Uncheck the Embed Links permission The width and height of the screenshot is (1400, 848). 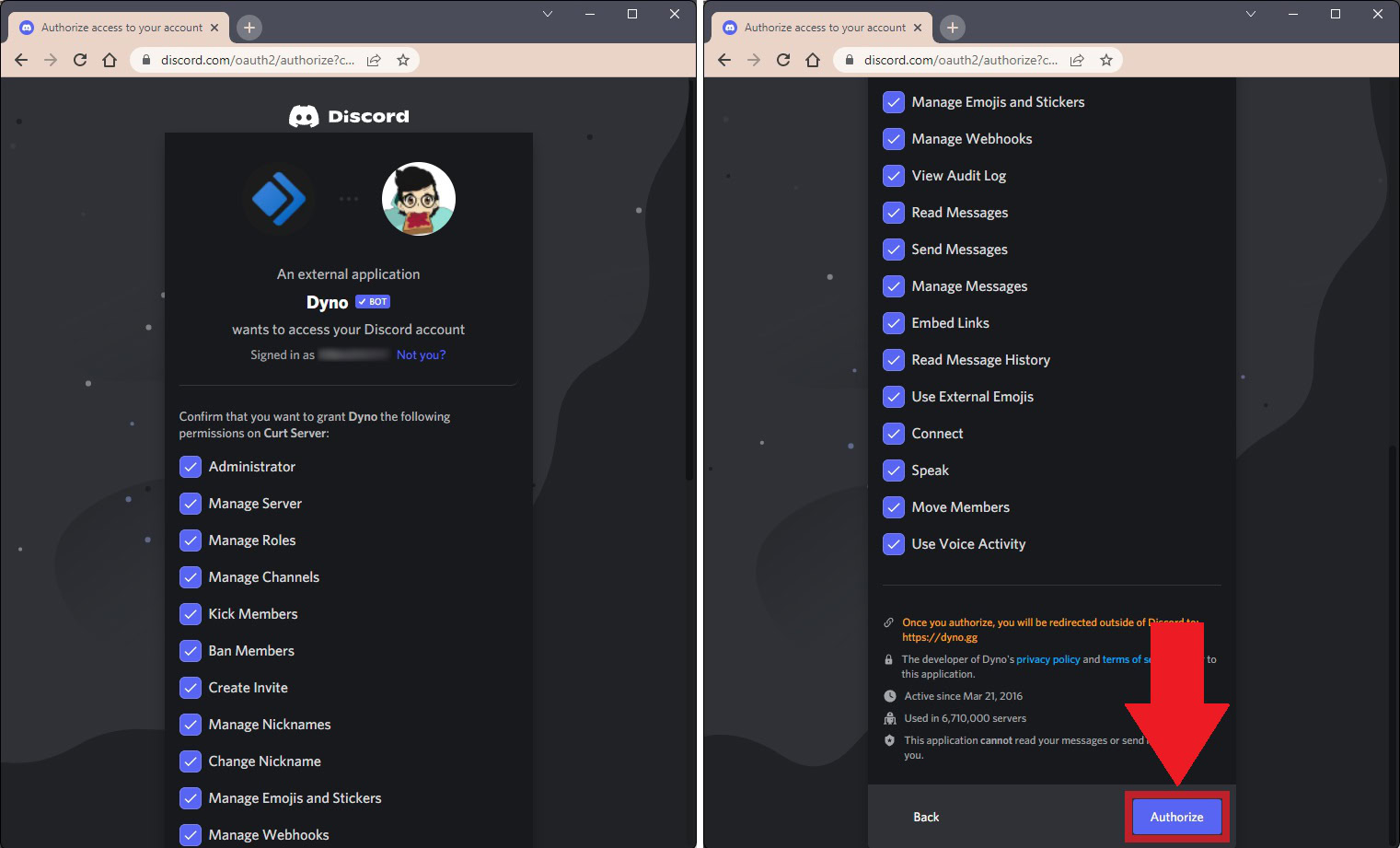point(894,323)
